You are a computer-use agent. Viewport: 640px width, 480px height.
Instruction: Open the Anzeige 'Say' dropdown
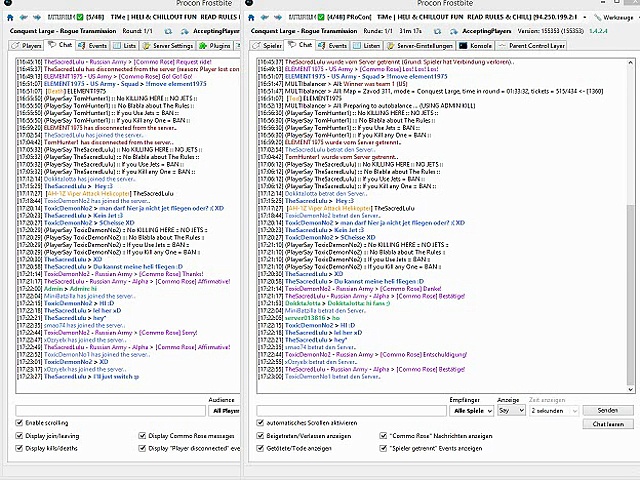[510, 410]
